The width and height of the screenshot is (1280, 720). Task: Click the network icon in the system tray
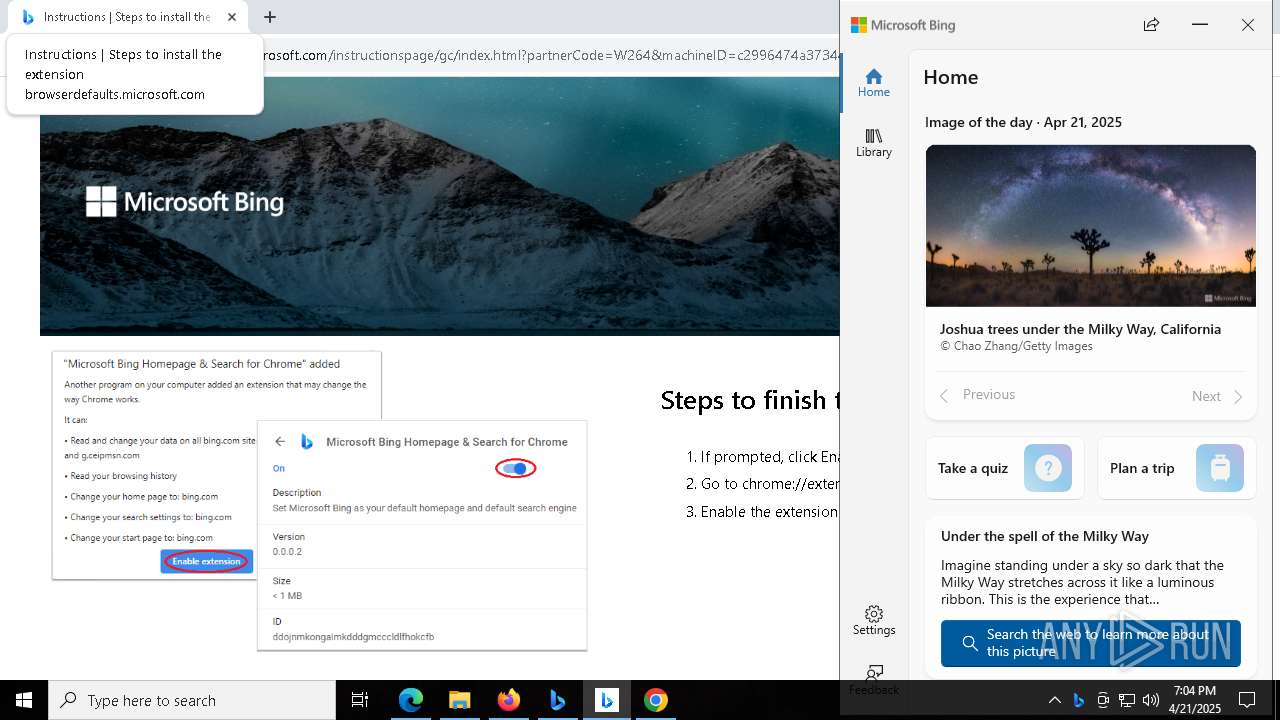point(1127,700)
